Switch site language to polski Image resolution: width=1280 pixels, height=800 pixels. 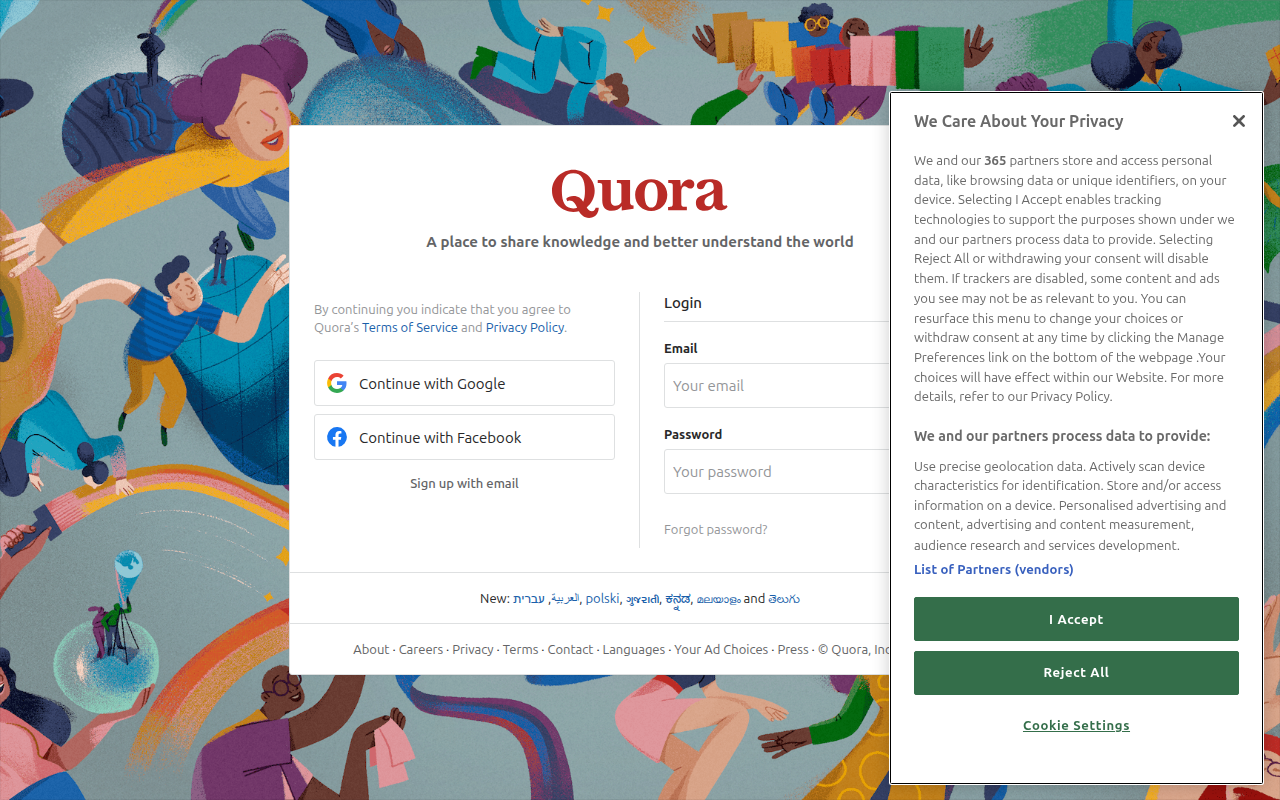click(x=602, y=598)
